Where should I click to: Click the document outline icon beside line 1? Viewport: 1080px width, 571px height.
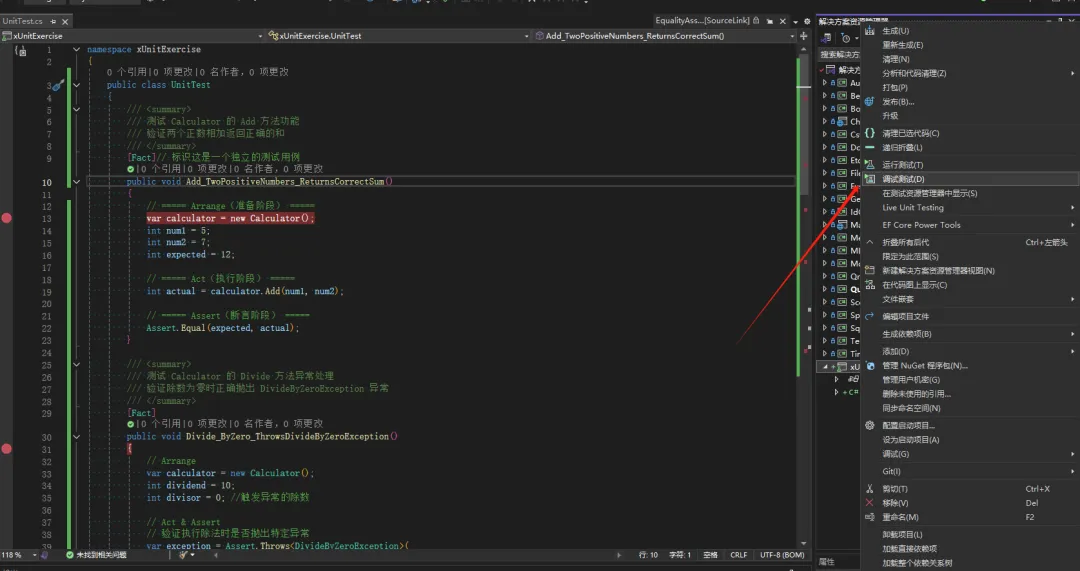[21, 50]
